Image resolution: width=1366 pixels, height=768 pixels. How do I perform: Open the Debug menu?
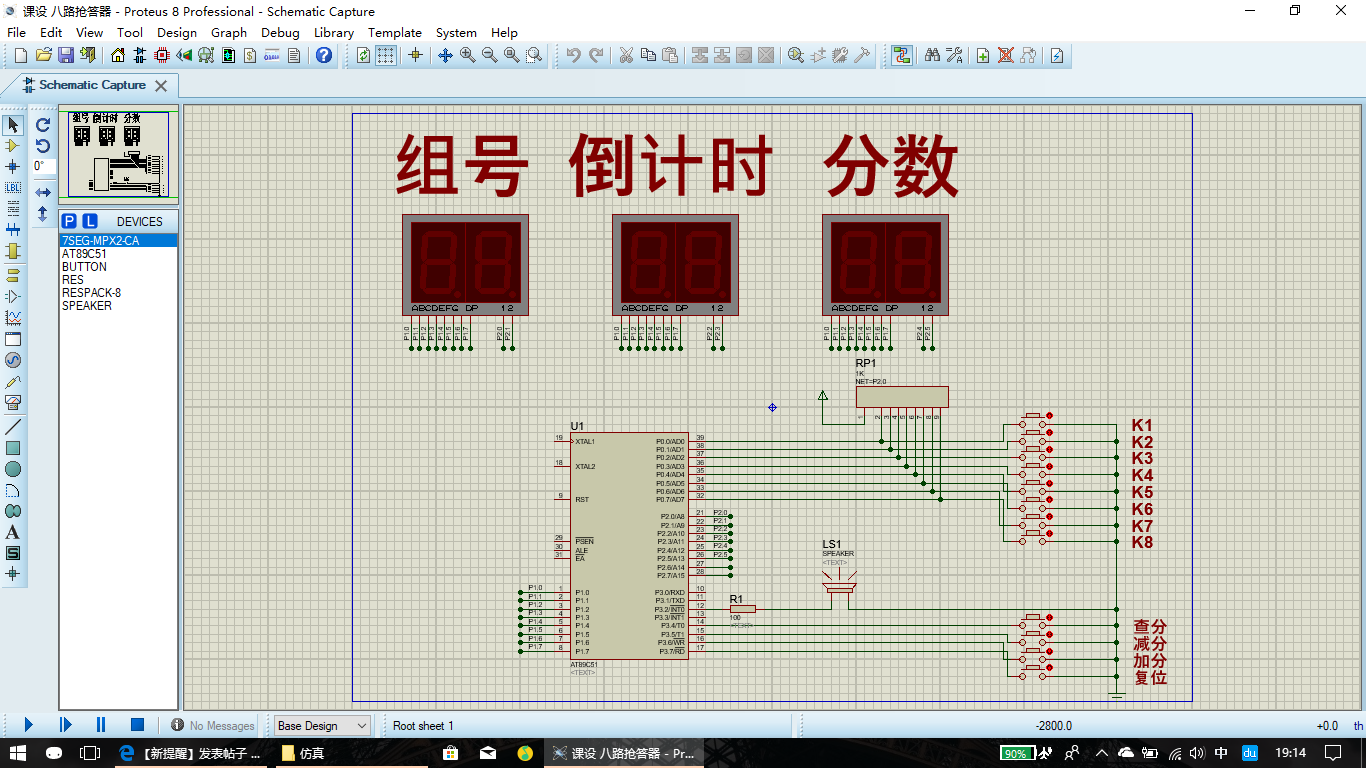tap(280, 32)
